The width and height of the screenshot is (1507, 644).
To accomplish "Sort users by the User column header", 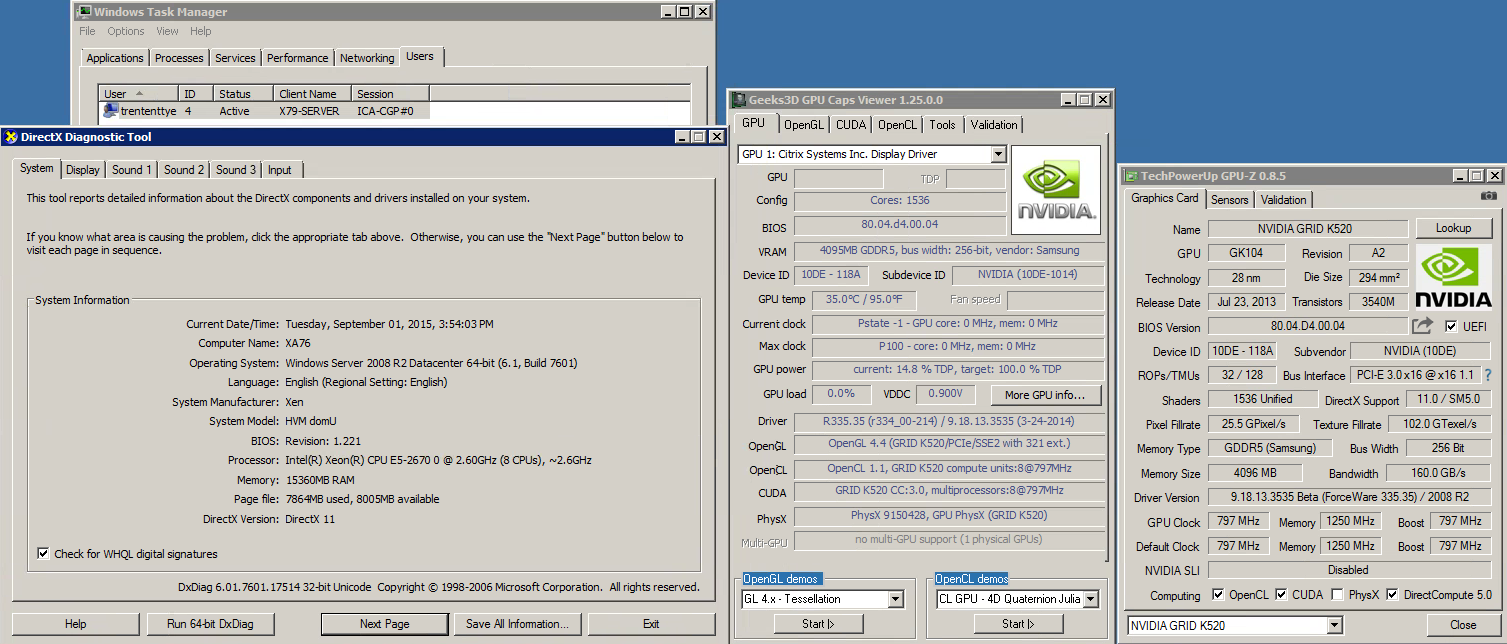I will [138, 94].
